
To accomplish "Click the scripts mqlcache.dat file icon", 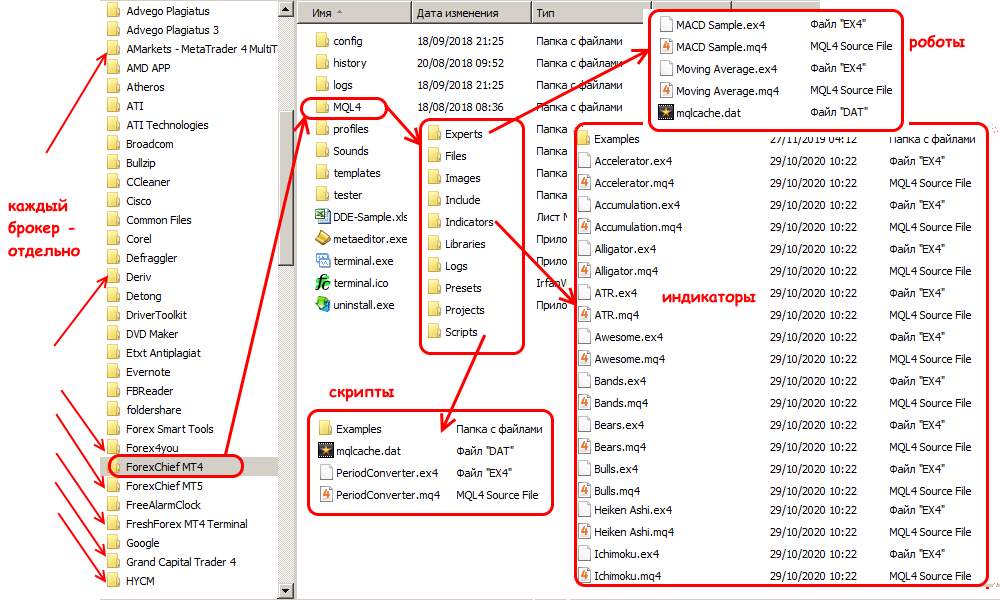I will click(326, 451).
